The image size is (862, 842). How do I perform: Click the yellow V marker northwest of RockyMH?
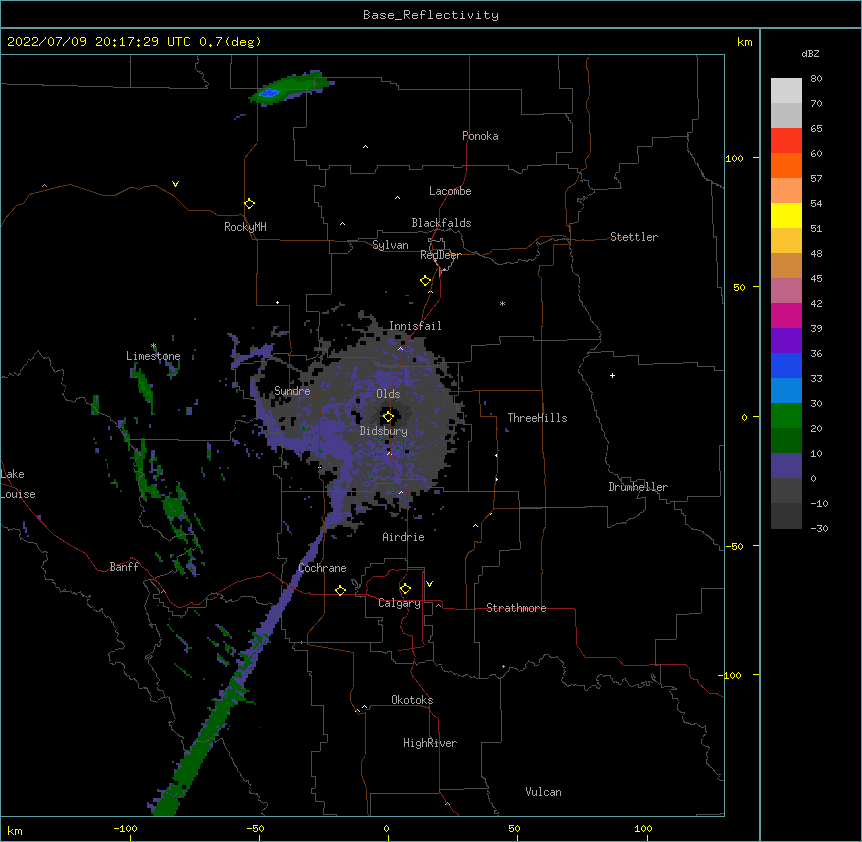coord(175,184)
